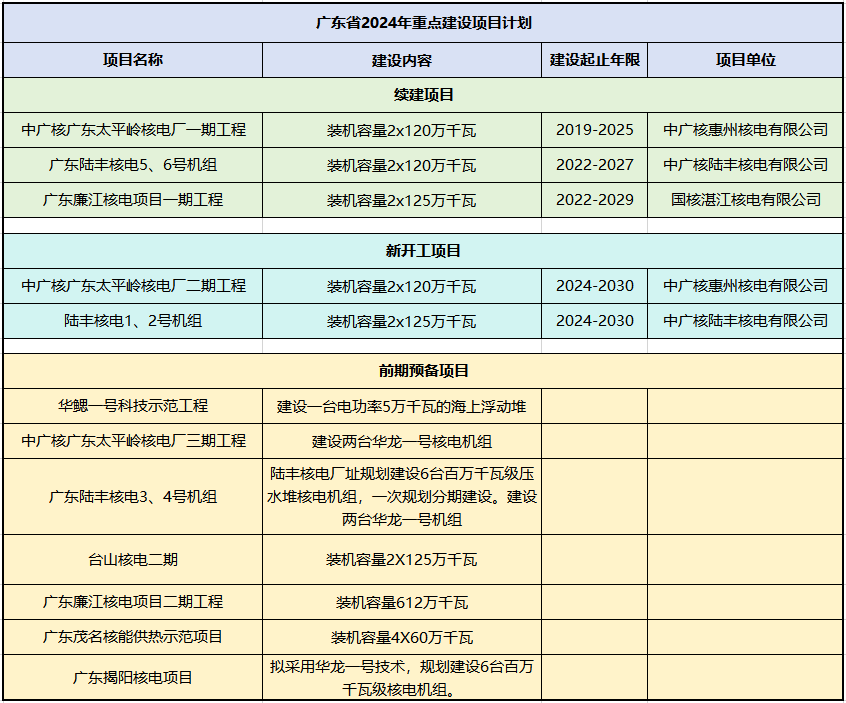846x703 pixels.
Task: Click the 项目名称 column header
Action: tap(133, 60)
